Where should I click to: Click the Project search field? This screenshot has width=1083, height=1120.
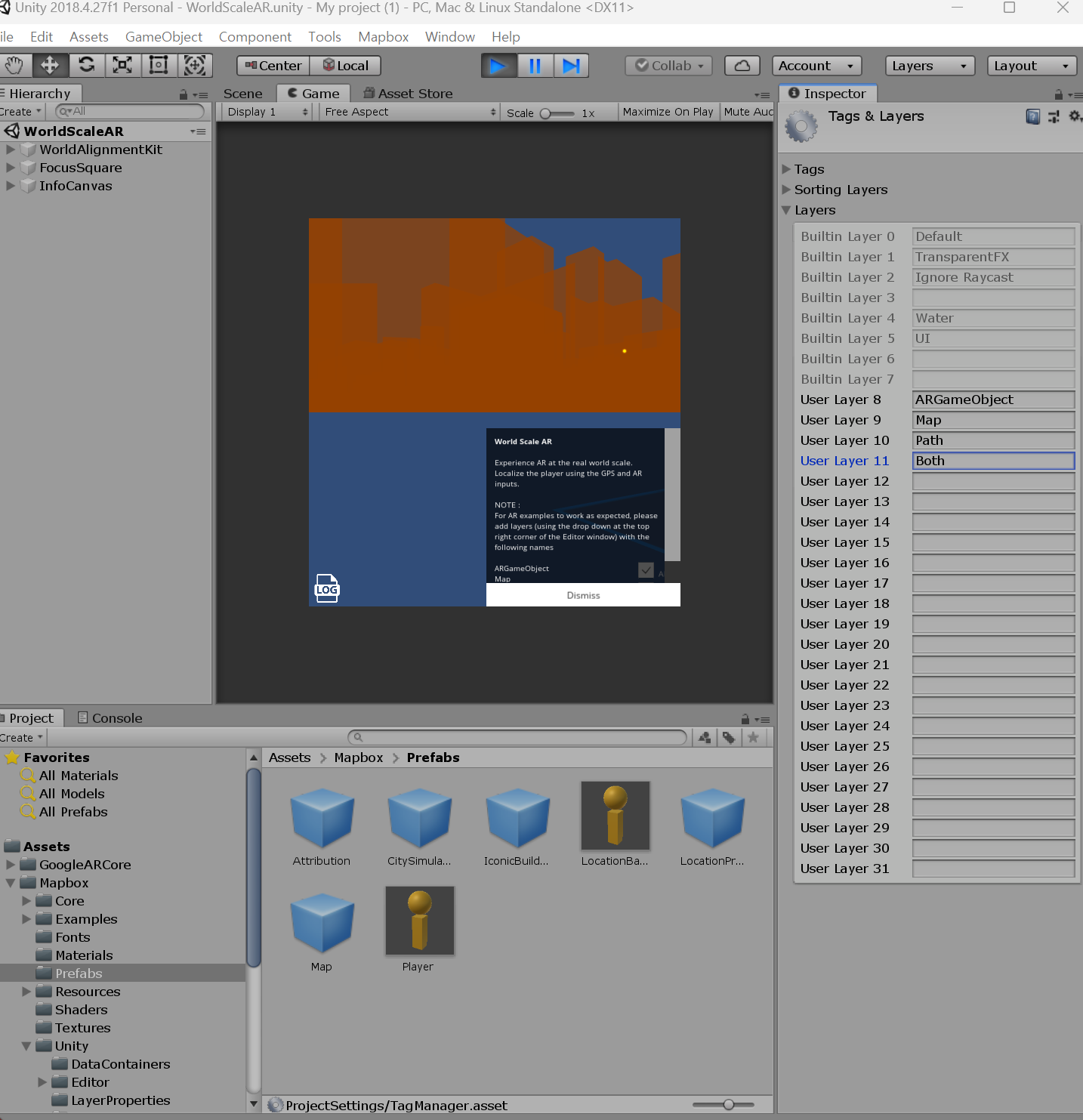(517, 737)
